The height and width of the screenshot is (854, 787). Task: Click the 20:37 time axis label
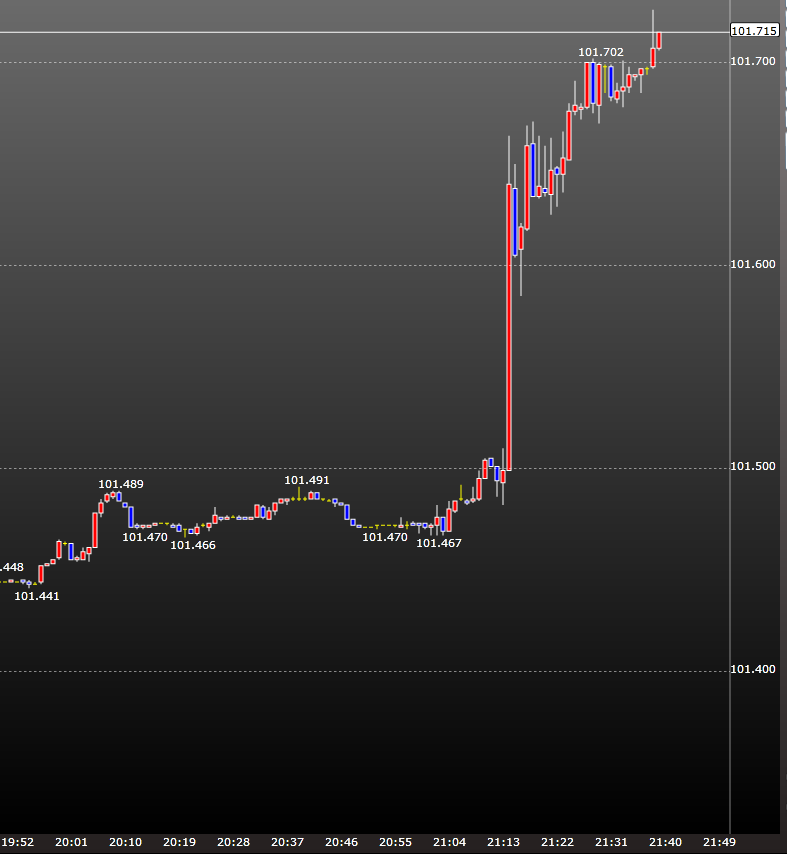tap(288, 842)
